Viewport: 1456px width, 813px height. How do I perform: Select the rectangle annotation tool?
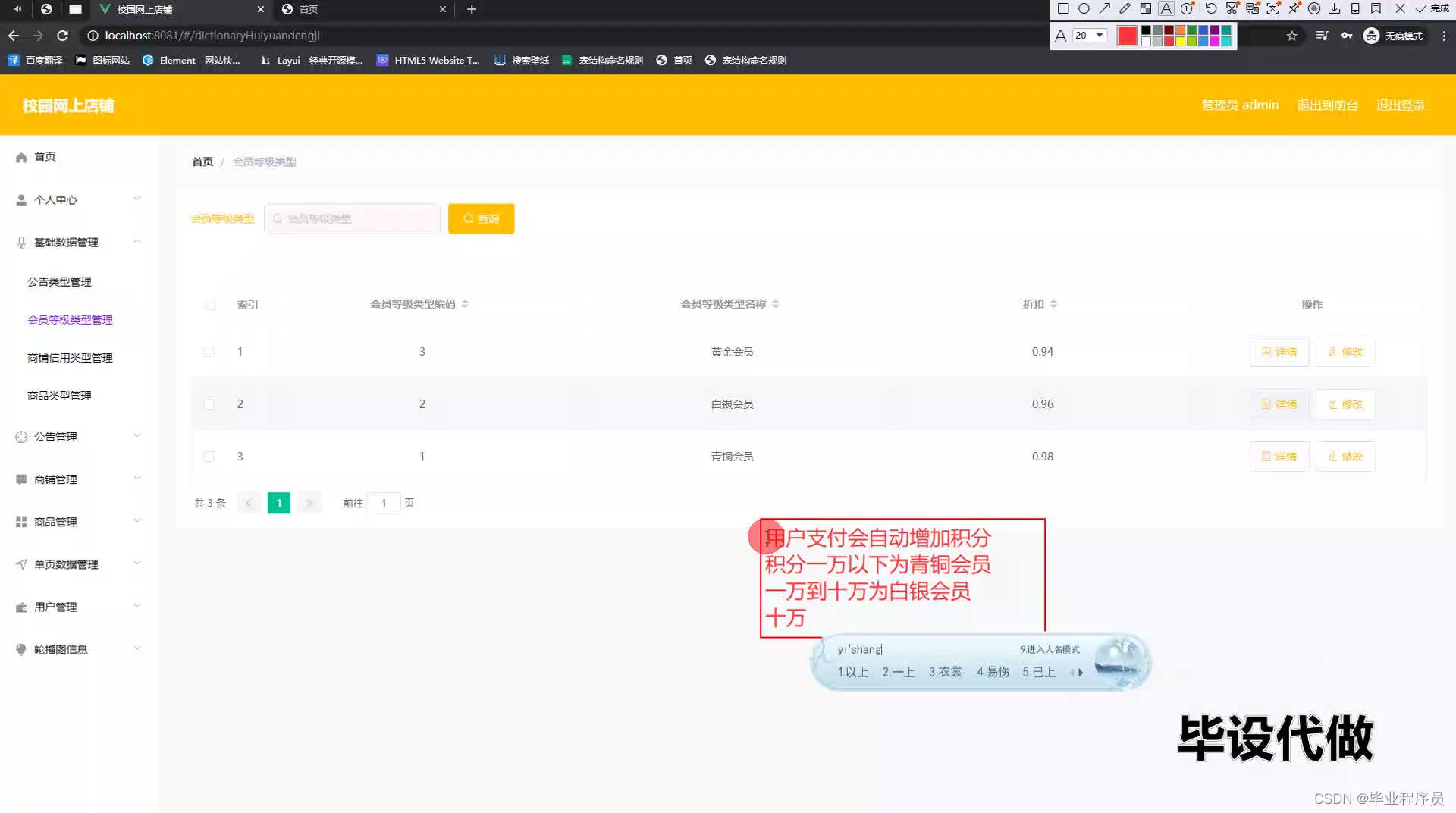[x=1063, y=9]
